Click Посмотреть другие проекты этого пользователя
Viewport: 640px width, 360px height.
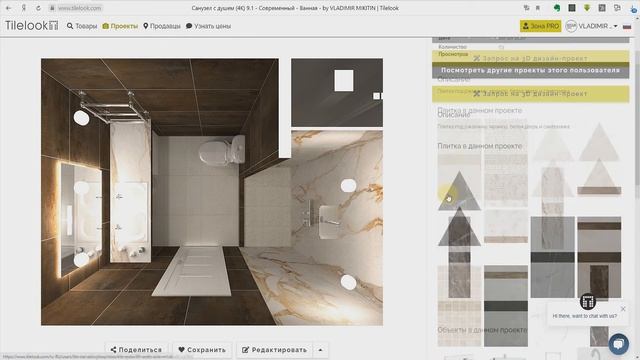(x=531, y=70)
